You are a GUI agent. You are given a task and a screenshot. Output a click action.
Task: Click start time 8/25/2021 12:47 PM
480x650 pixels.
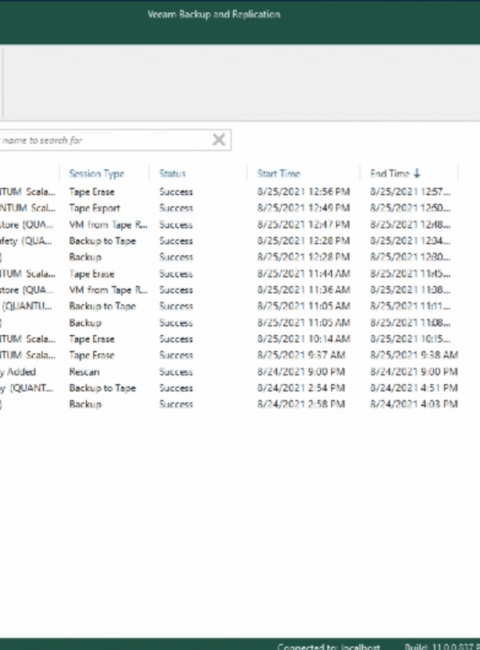(x=303, y=225)
